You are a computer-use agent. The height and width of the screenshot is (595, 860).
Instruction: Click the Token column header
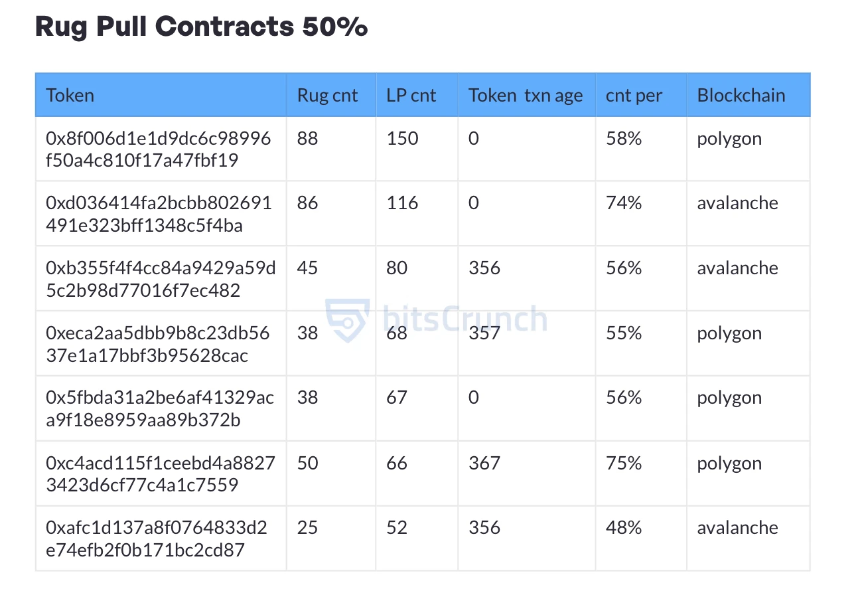point(70,96)
